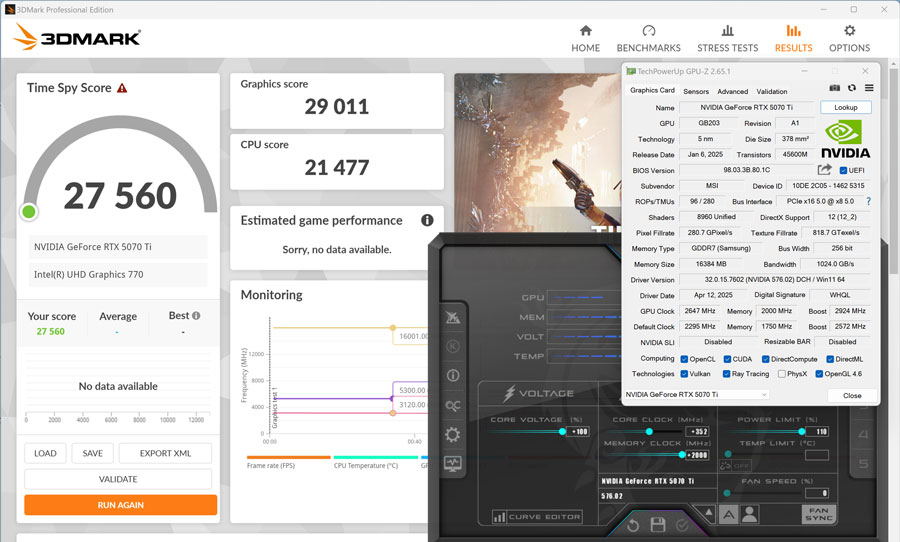Click the VALIDATE button

click(x=118, y=479)
